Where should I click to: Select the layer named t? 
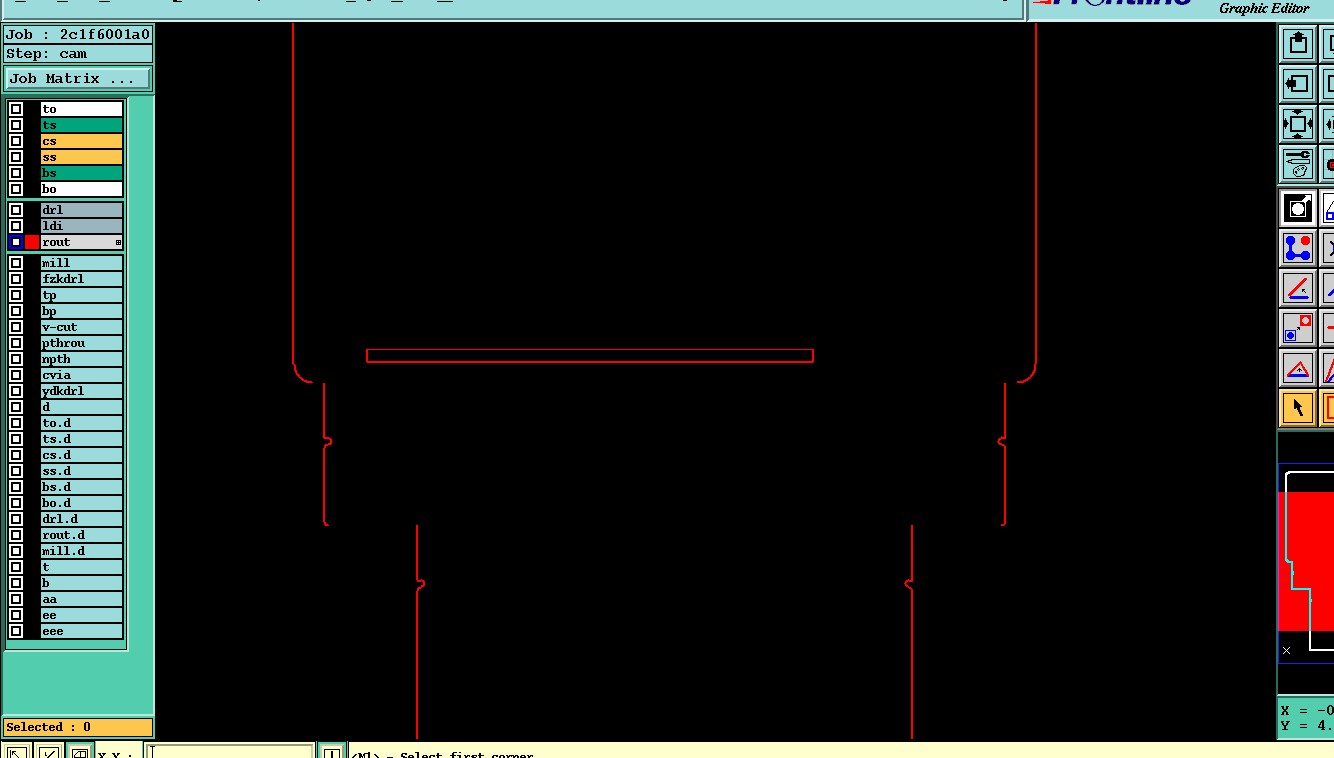point(81,567)
